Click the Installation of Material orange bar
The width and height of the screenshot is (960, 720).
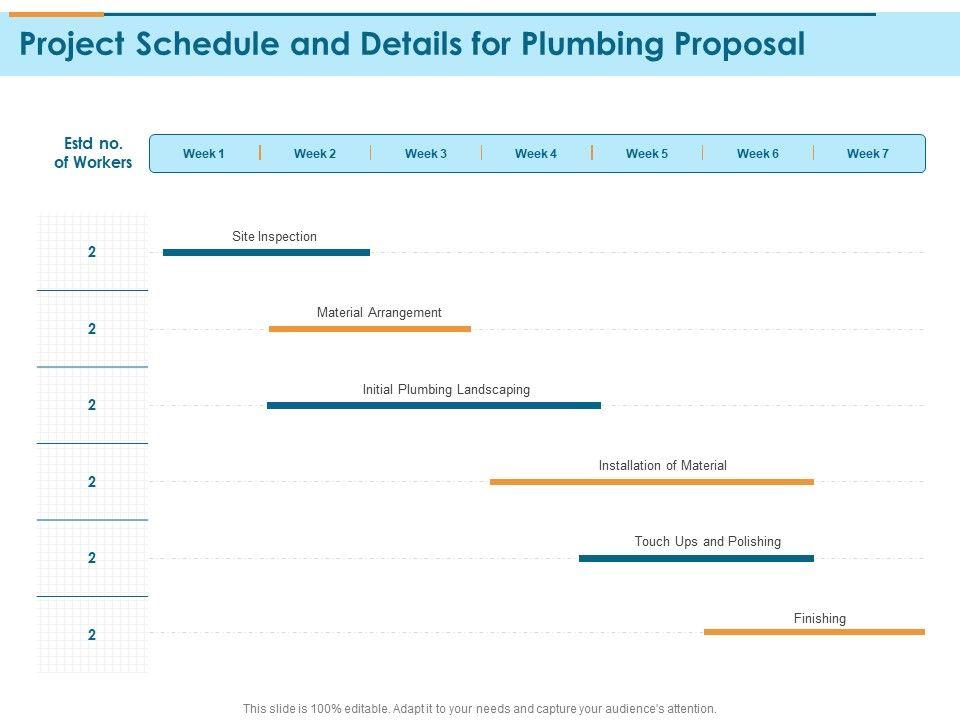point(652,482)
